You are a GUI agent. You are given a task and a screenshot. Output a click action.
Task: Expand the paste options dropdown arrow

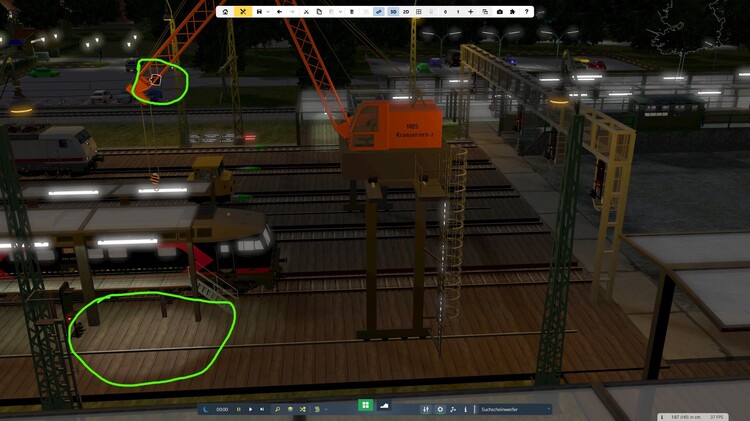coord(340,12)
